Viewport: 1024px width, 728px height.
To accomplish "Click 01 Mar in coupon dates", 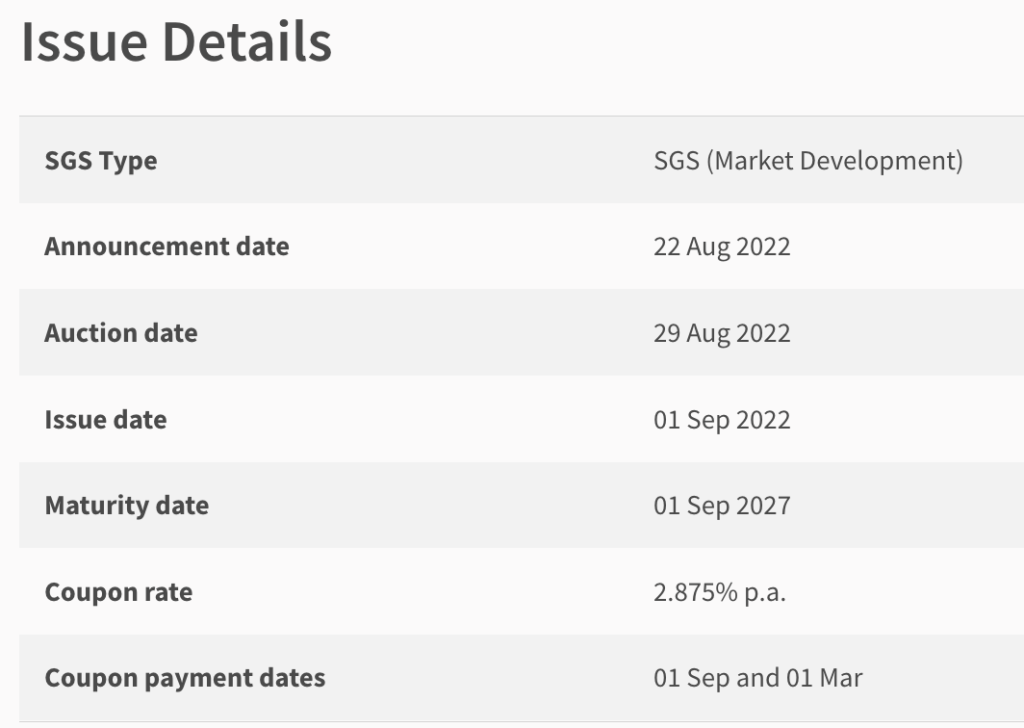I will click(824, 678).
